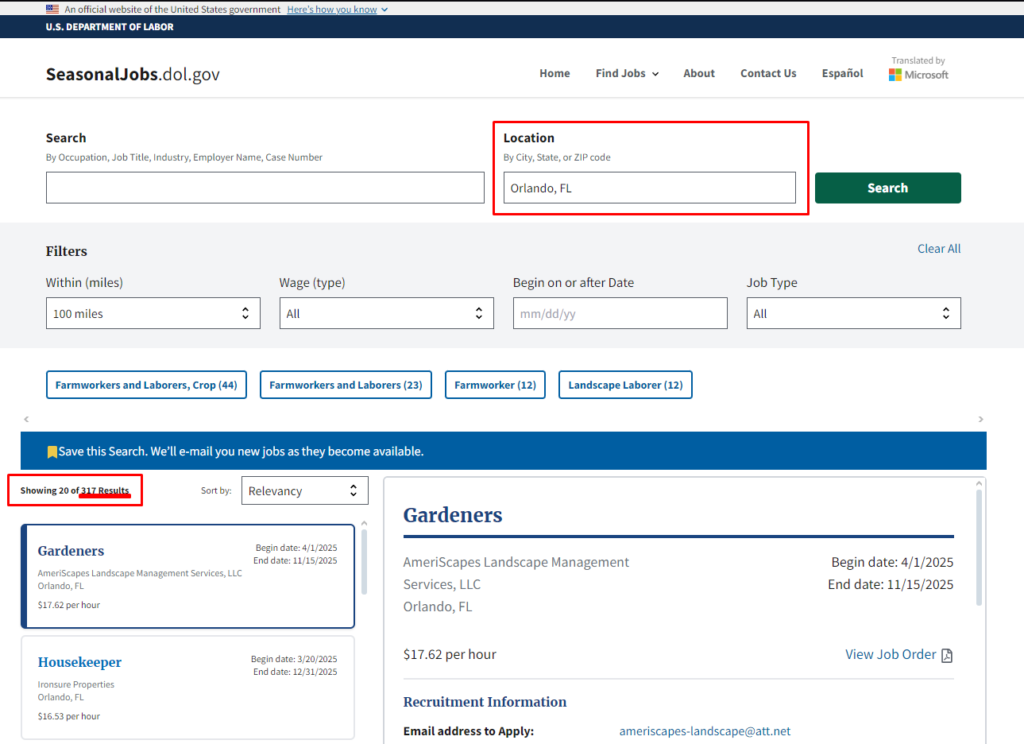Click the Begin on or after Date field
This screenshot has width=1024, height=744.
[620, 314]
